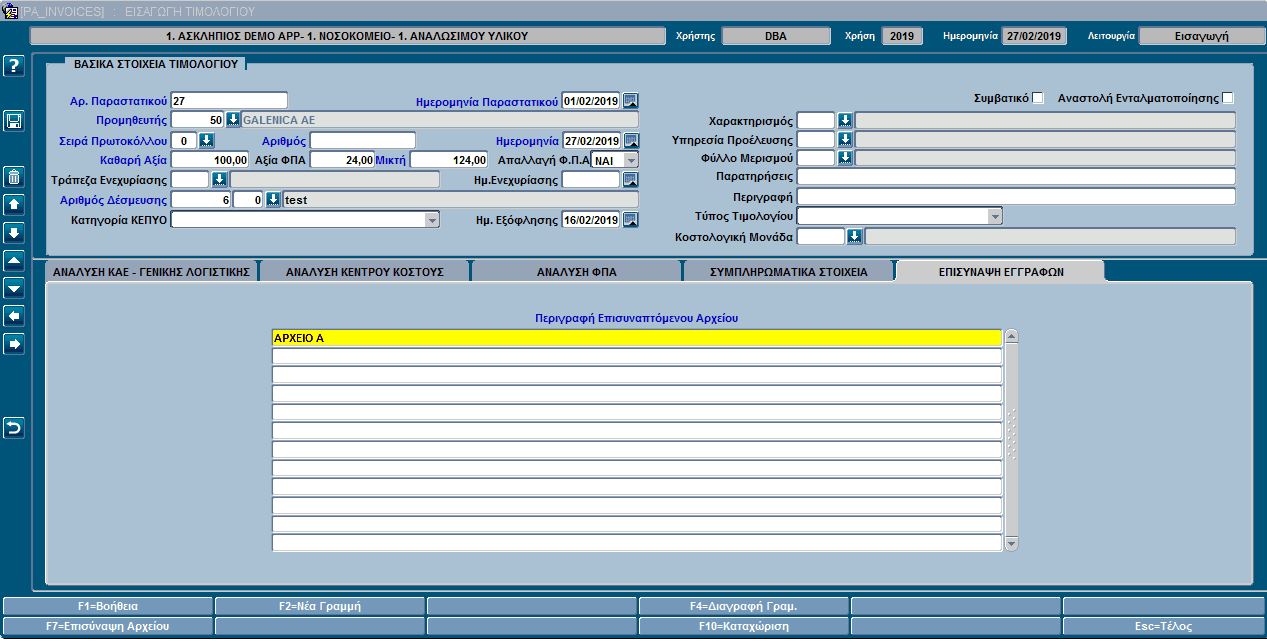Select the ΑΡΧΕΙΟ Α attachment row

click(636, 338)
